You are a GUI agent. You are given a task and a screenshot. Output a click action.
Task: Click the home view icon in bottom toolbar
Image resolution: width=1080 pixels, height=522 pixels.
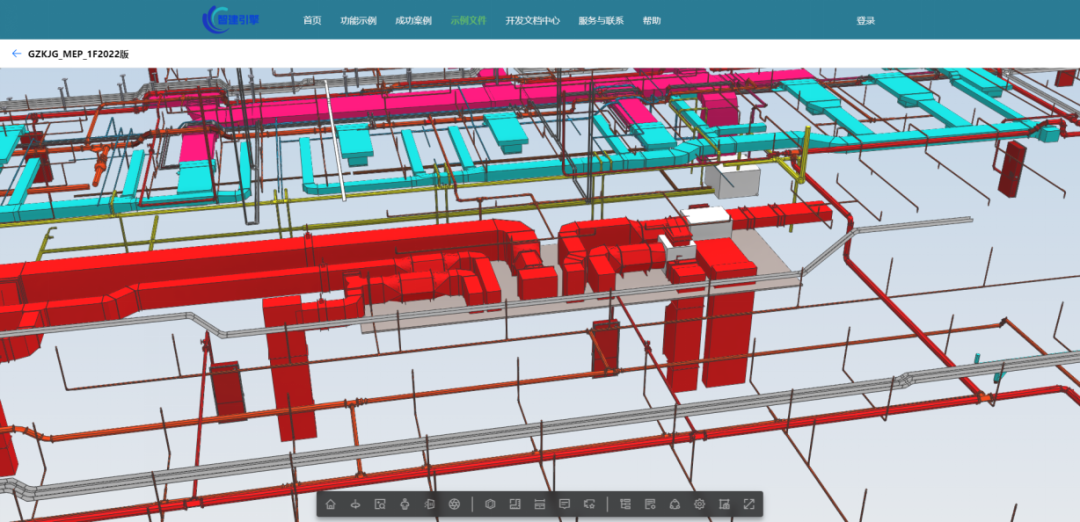(x=331, y=504)
